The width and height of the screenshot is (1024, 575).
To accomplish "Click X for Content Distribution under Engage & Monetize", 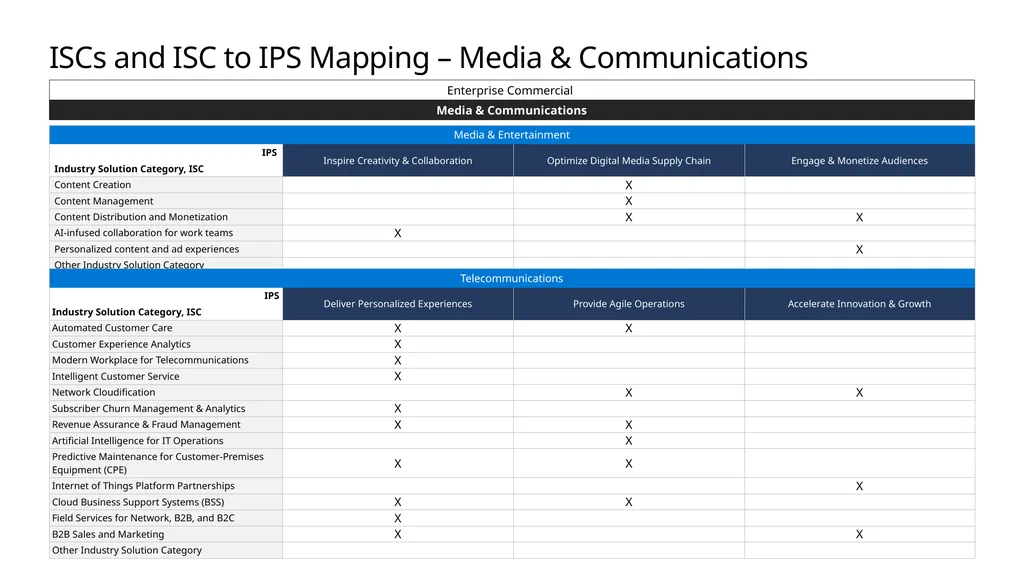I will [x=859, y=217].
